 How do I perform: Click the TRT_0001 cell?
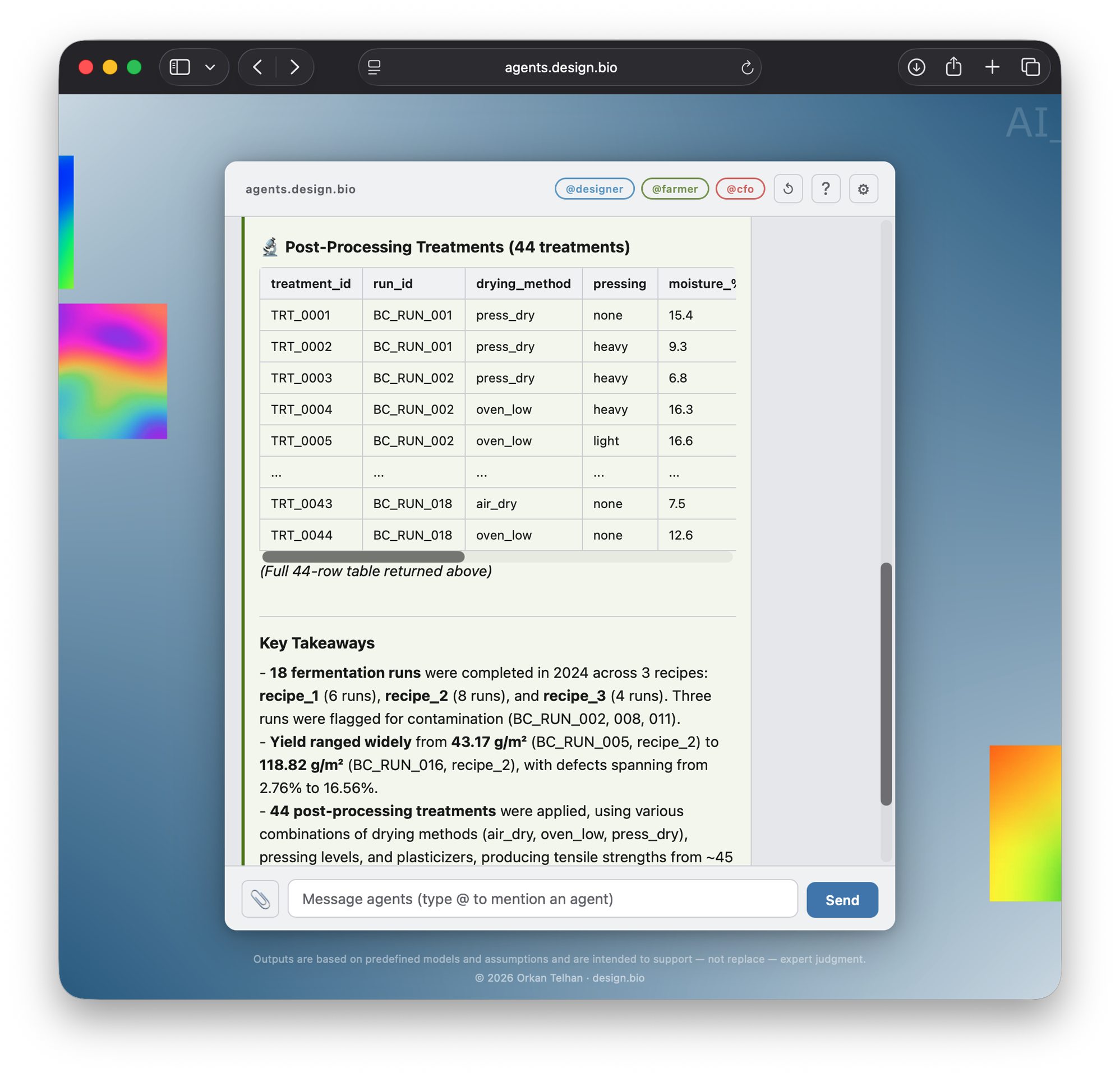311,315
